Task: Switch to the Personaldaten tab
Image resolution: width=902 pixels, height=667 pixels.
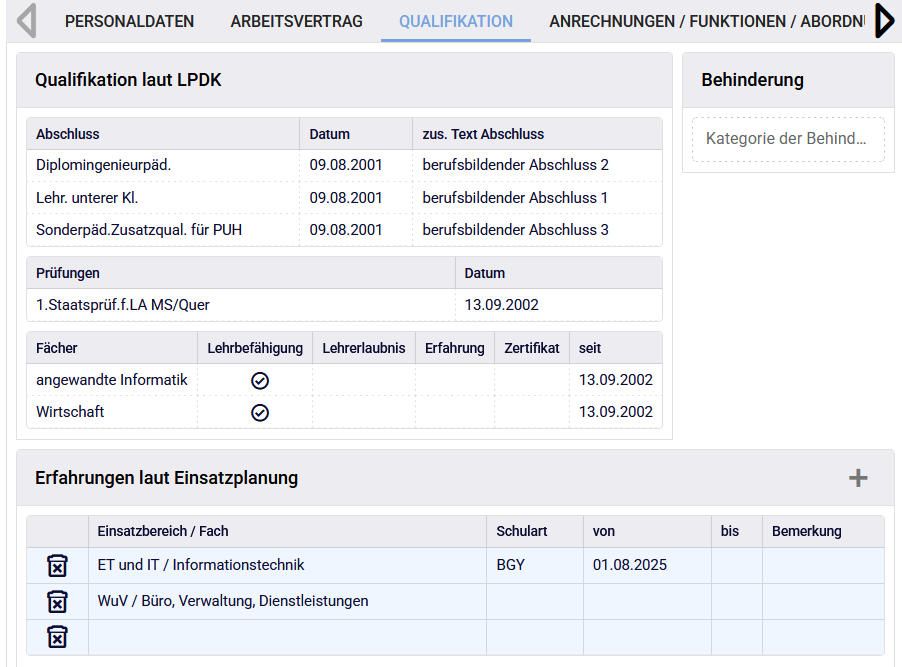Action: (x=130, y=21)
